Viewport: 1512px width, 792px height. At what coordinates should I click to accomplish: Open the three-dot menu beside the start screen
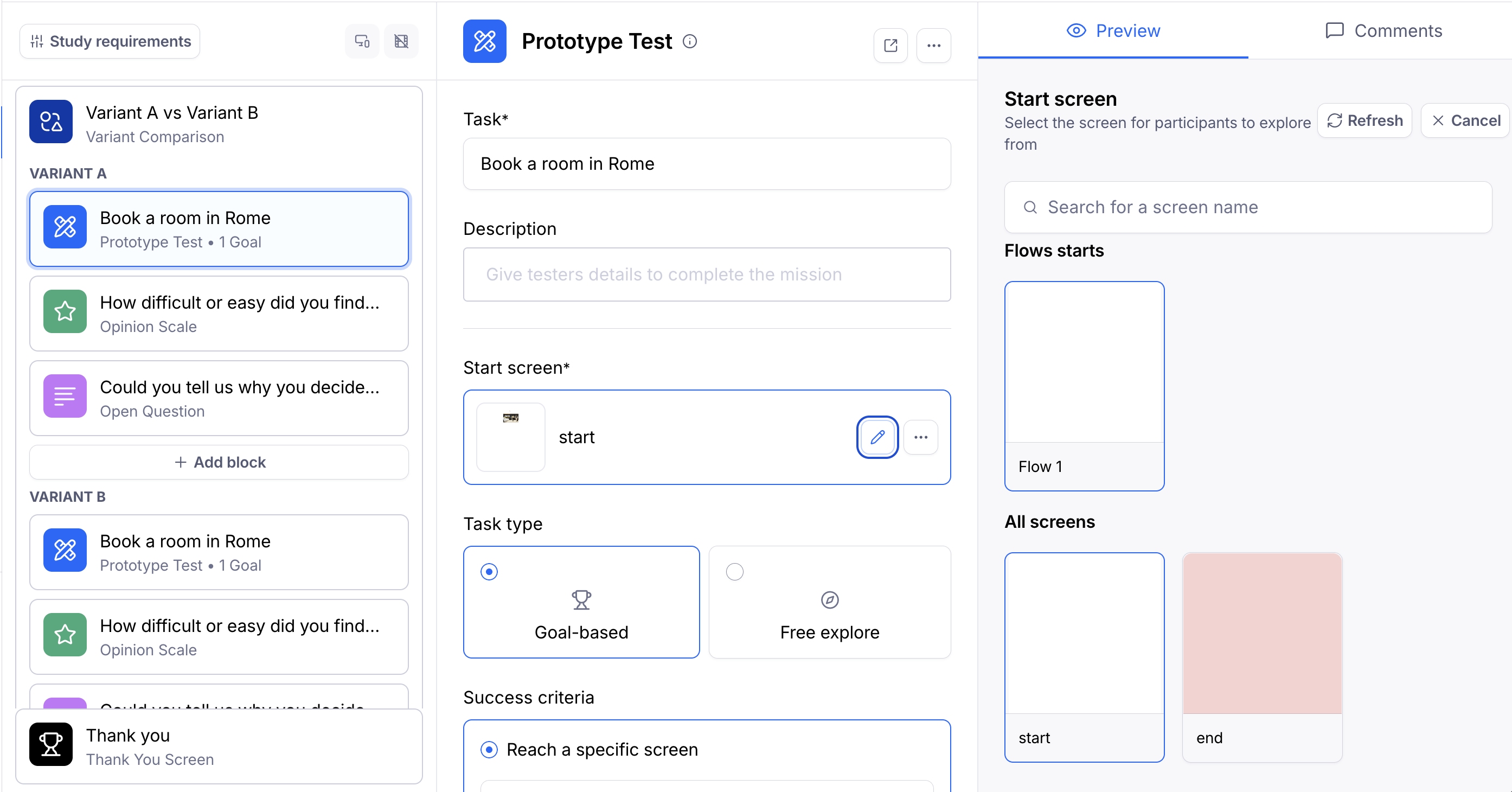[920, 437]
